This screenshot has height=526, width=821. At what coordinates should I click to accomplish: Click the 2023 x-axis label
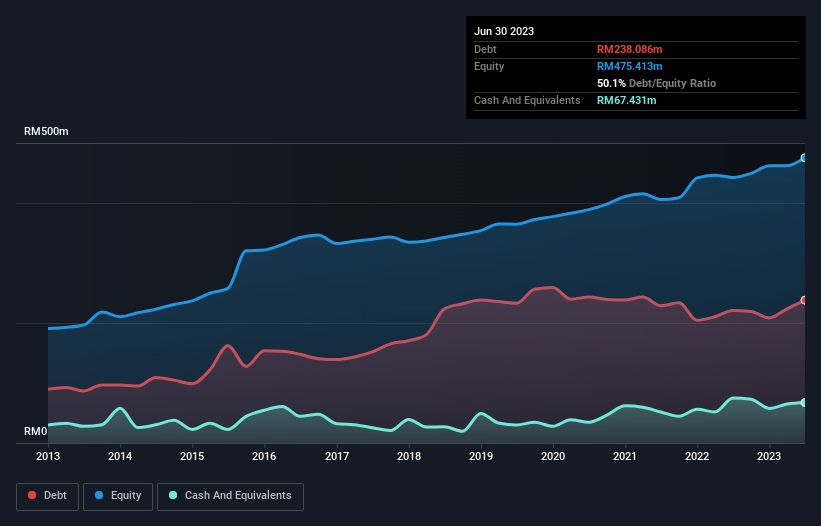pos(769,456)
